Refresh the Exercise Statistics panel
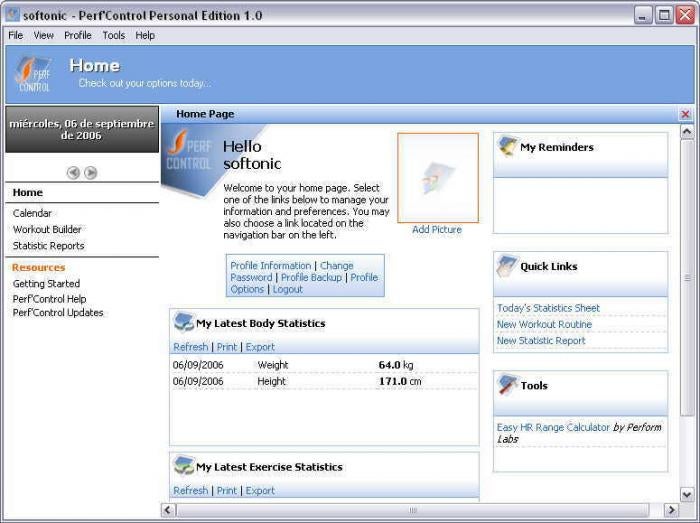Viewport: 700px width, 523px height. point(191,490)
